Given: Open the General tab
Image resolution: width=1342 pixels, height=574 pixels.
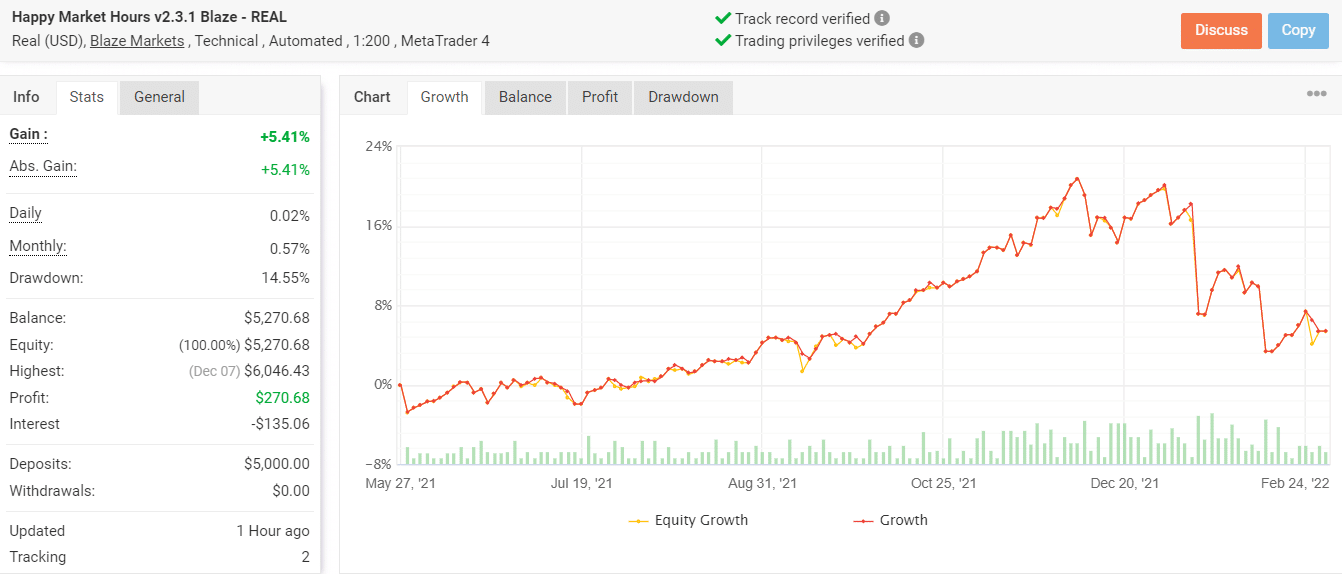Looking at the screenshot, I should 159,97.
